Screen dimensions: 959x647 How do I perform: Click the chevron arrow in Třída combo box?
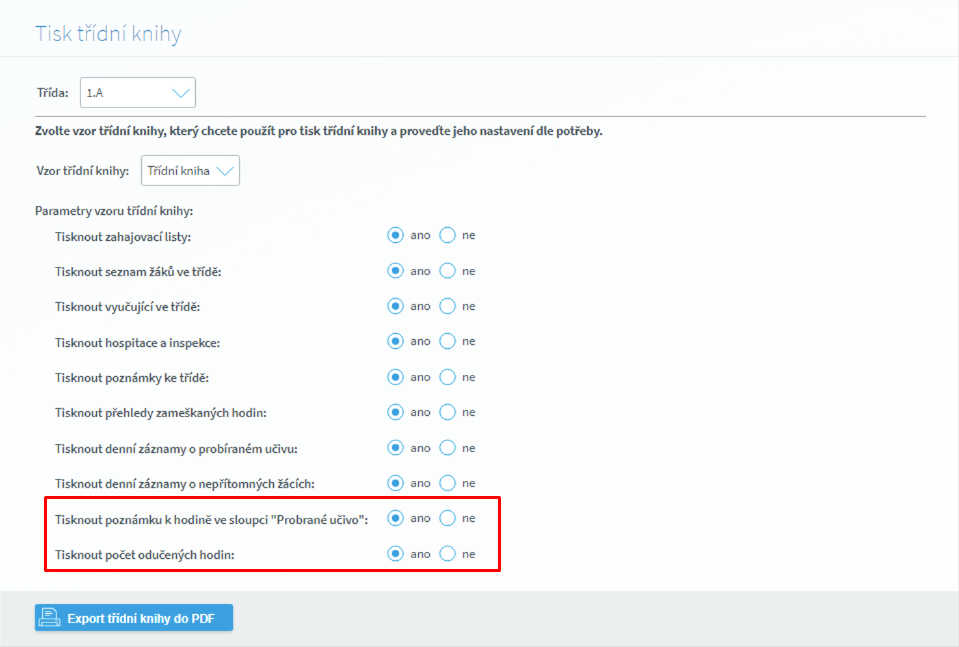pyautogui.click(x=181, y=92)
